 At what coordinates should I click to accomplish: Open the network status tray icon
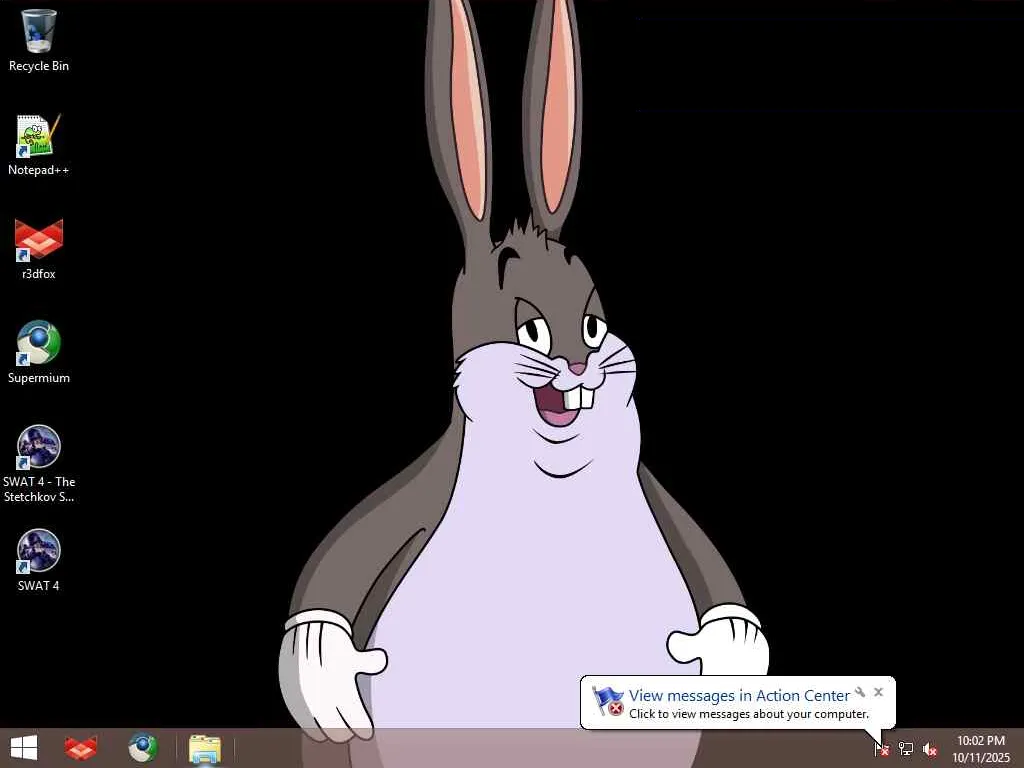[905, 748]
